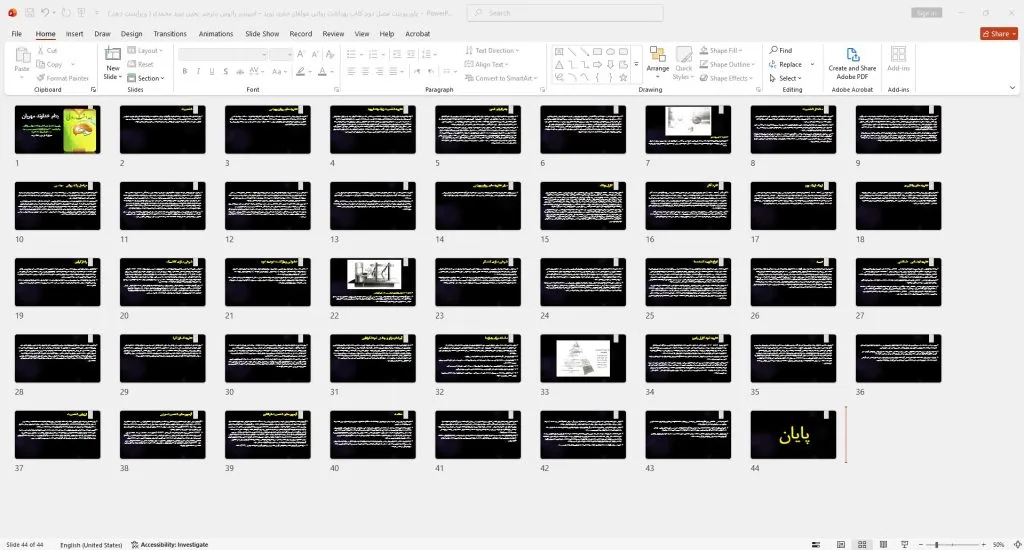Open the font size combo box
The width and height of the screenshot is (1024, 550).
point(281,54)
